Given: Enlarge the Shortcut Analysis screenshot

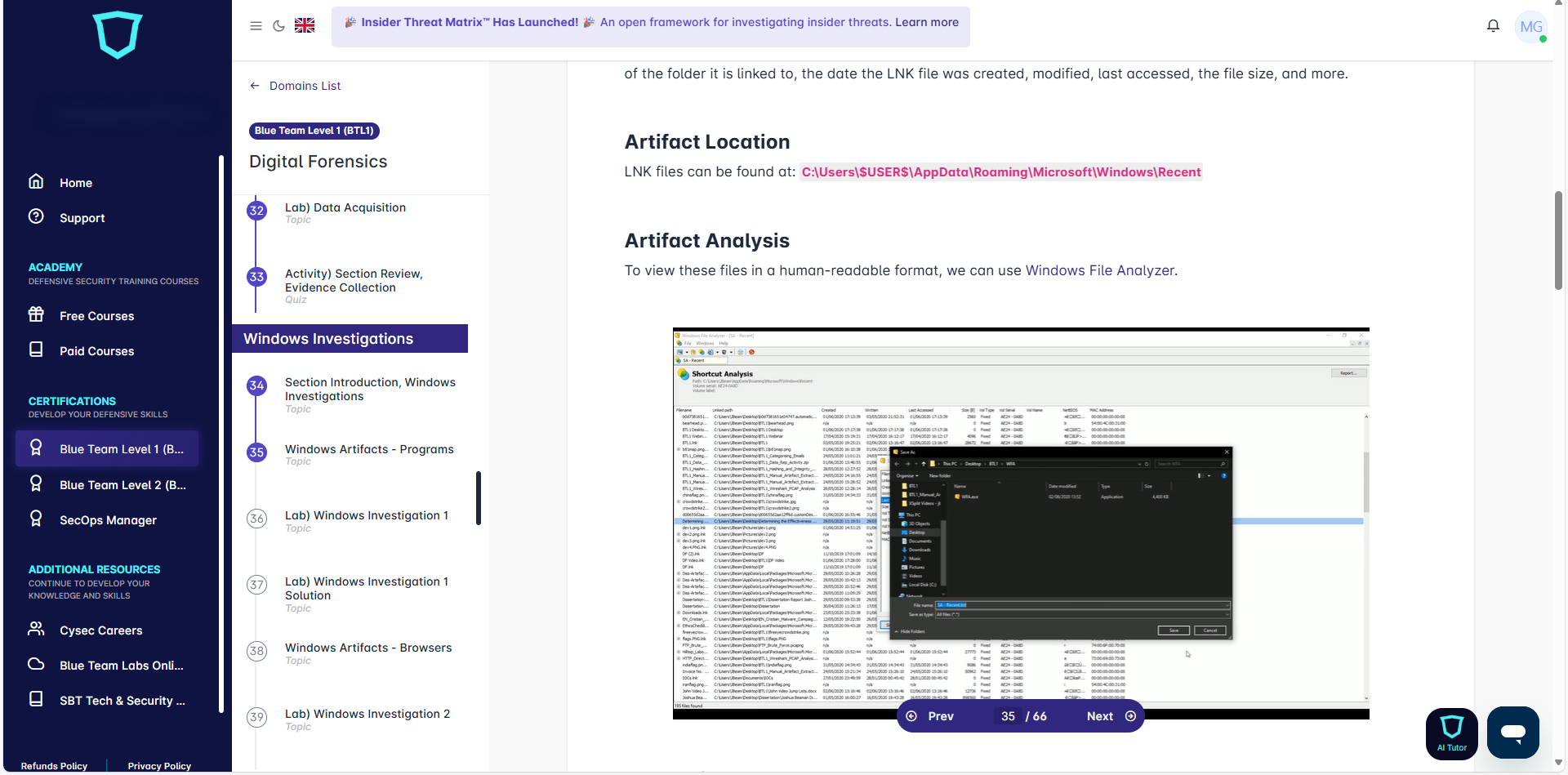Looking at the screenshot, I should click(x=1021, y=523).
